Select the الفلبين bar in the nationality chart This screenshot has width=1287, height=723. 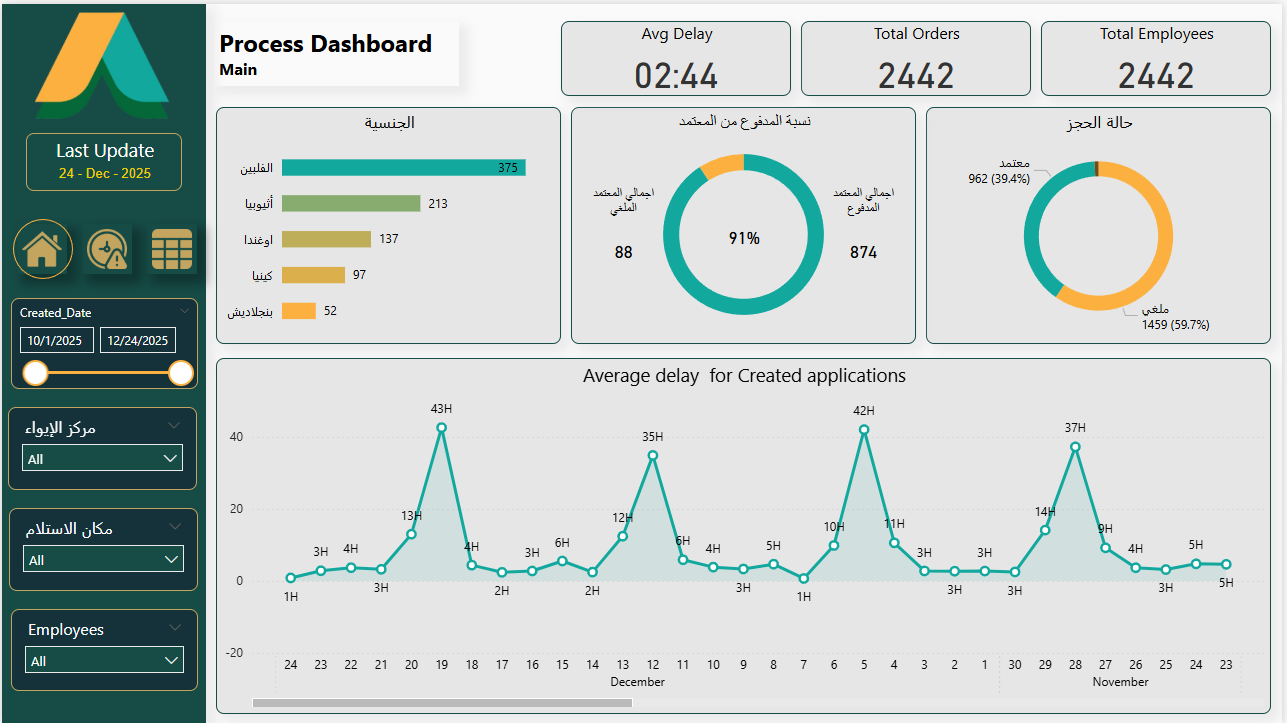403,168
